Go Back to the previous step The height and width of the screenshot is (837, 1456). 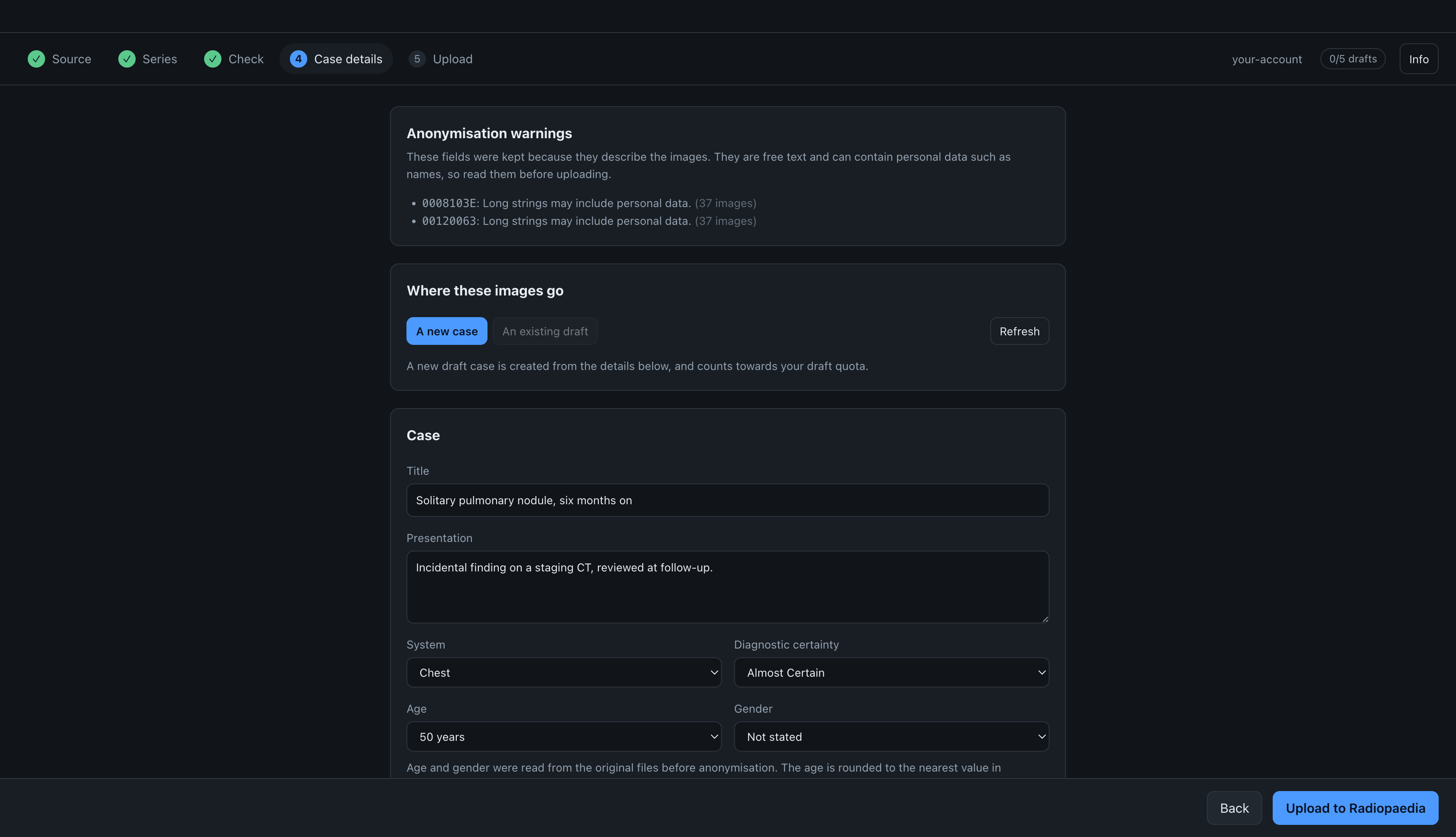pos(1234,808)
